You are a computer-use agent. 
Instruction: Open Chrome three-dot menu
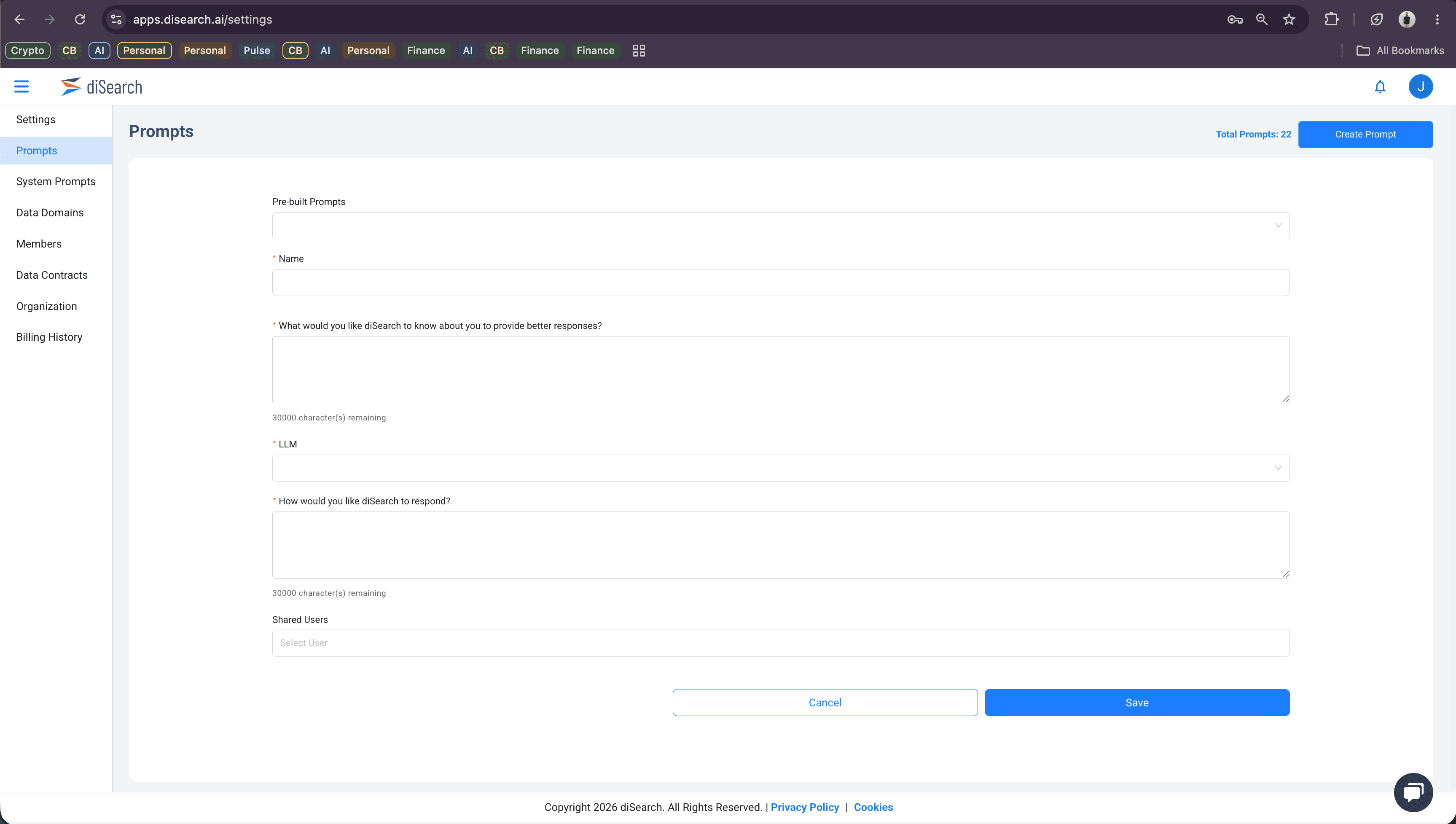tap(1437, 19)
